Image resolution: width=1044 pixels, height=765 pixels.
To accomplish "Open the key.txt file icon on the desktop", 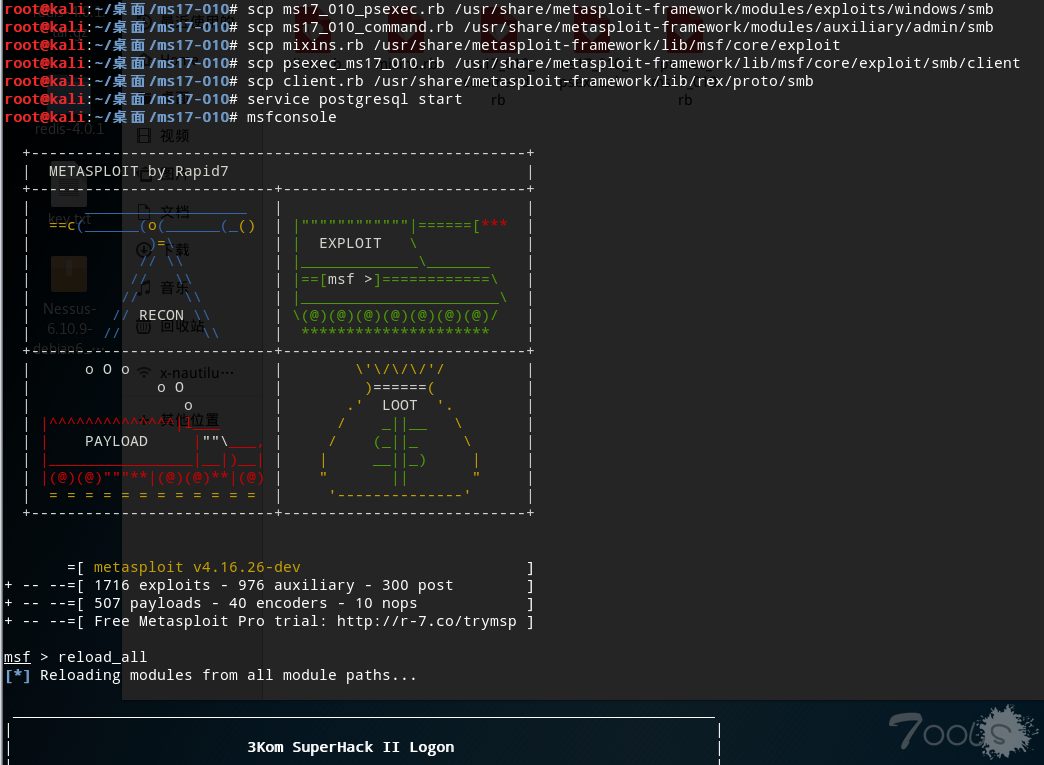I will coord(69,185).
